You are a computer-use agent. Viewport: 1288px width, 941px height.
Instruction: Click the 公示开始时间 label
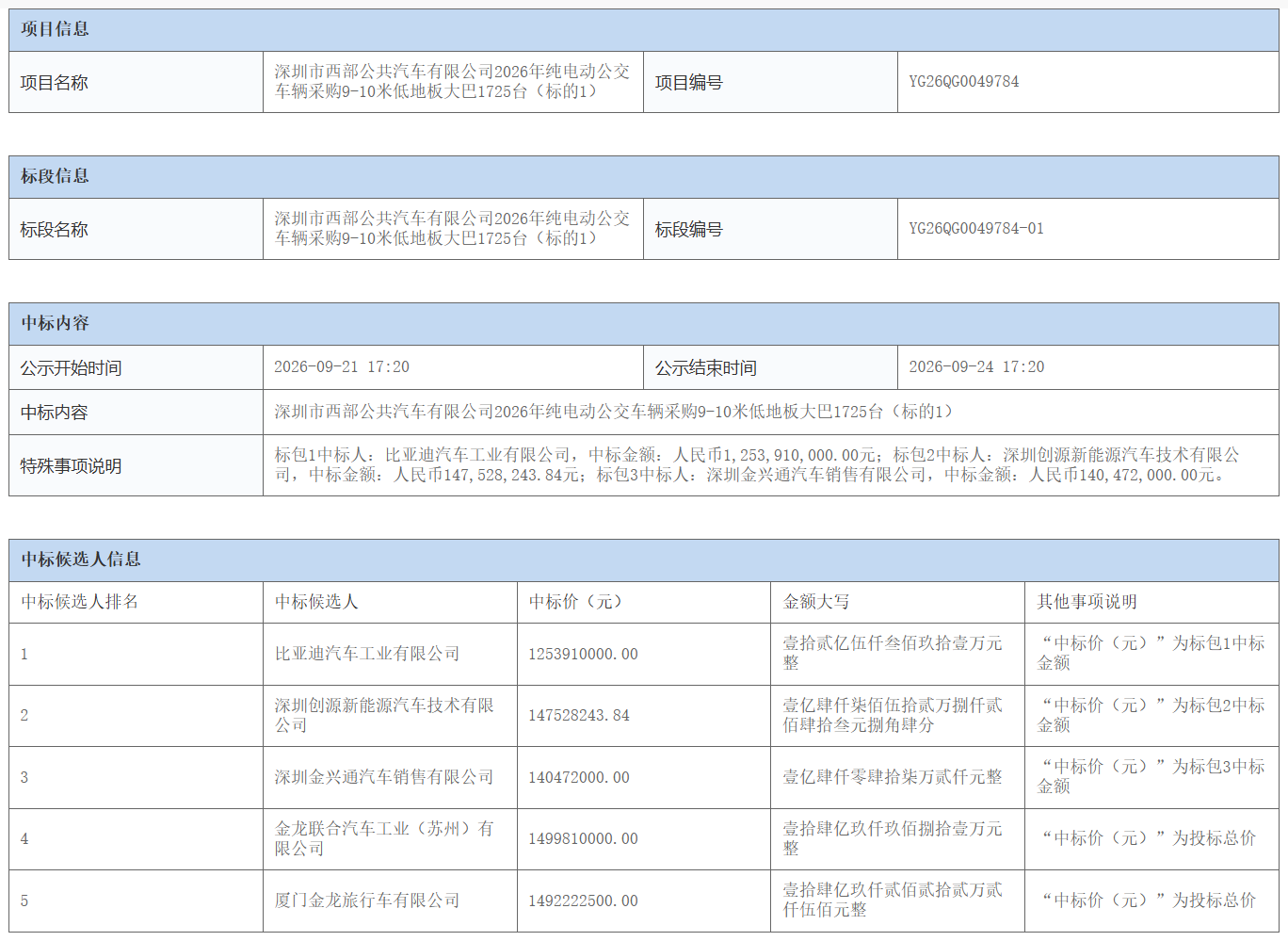(x=71, y=368)
